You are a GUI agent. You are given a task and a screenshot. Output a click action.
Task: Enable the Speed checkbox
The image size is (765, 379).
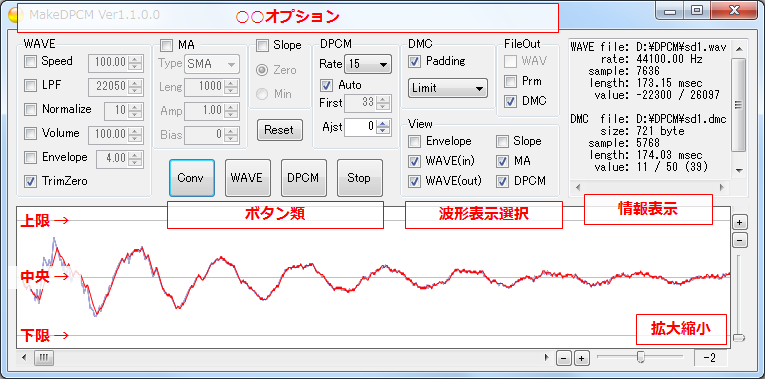(30, 61)
